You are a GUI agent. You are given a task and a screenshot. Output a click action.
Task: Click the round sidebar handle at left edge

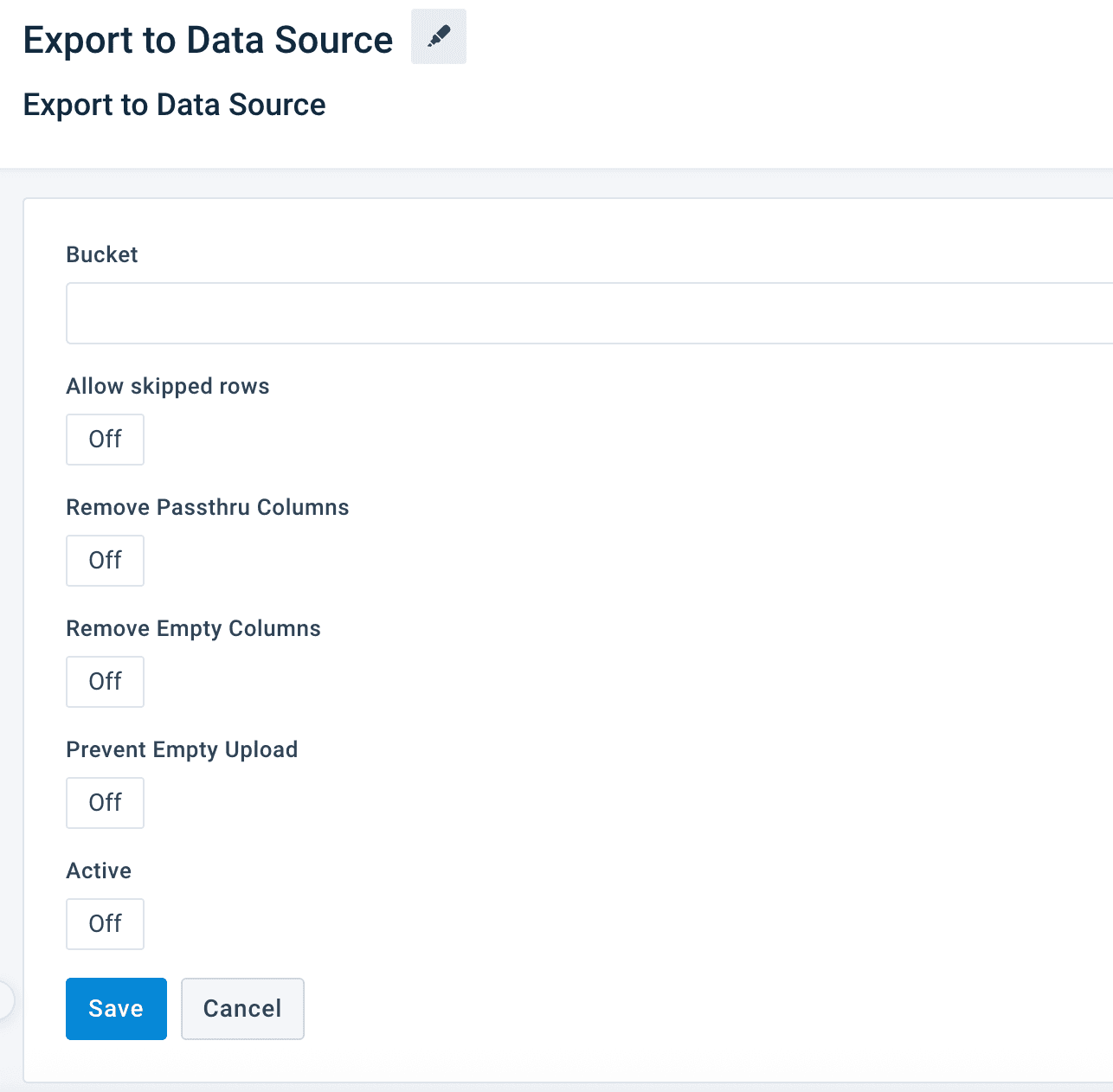(5, 1001)
